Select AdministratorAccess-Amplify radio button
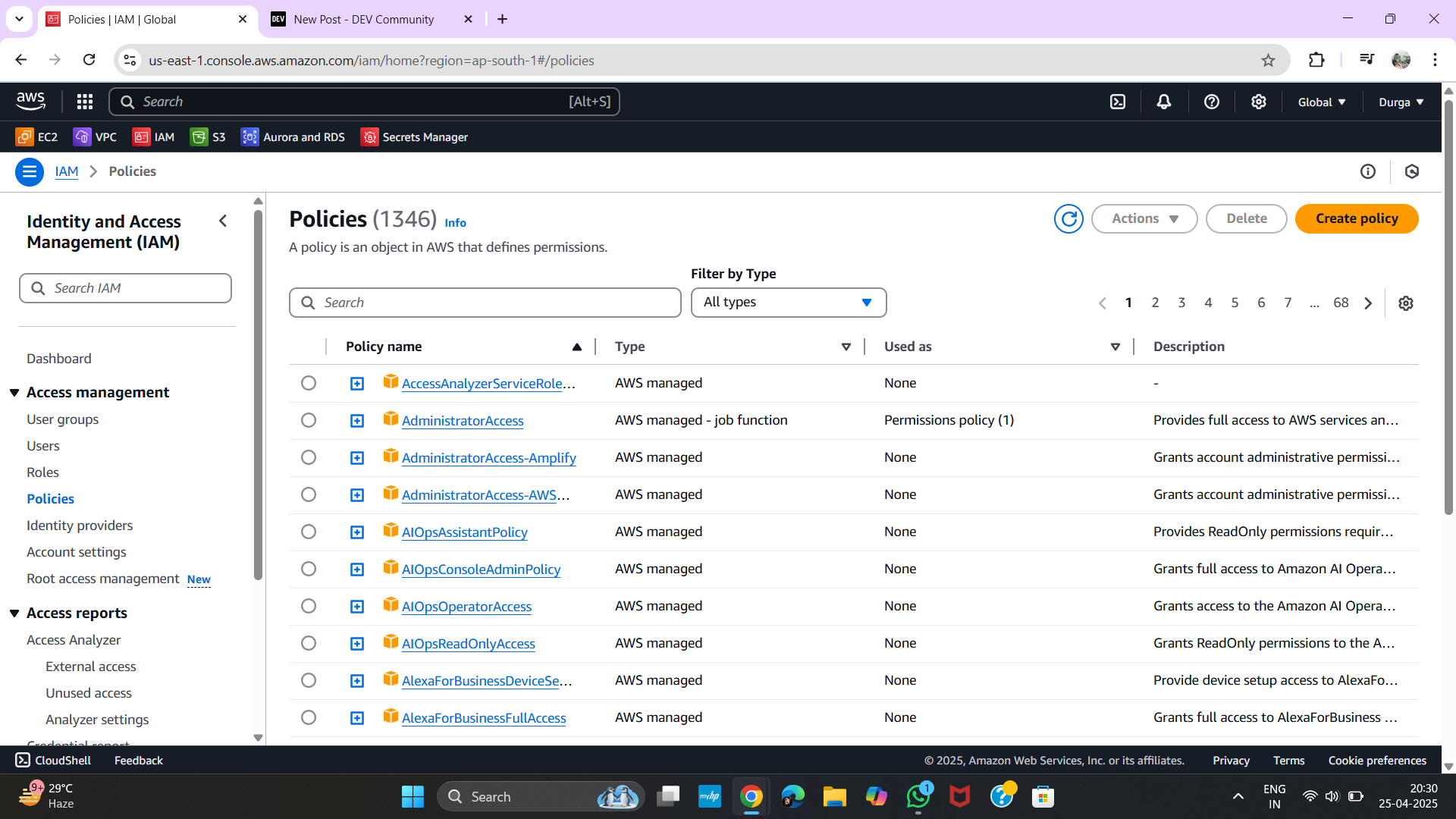Image resolution: width=1456 pixels, height=819 pixels. tap(309, 457)
